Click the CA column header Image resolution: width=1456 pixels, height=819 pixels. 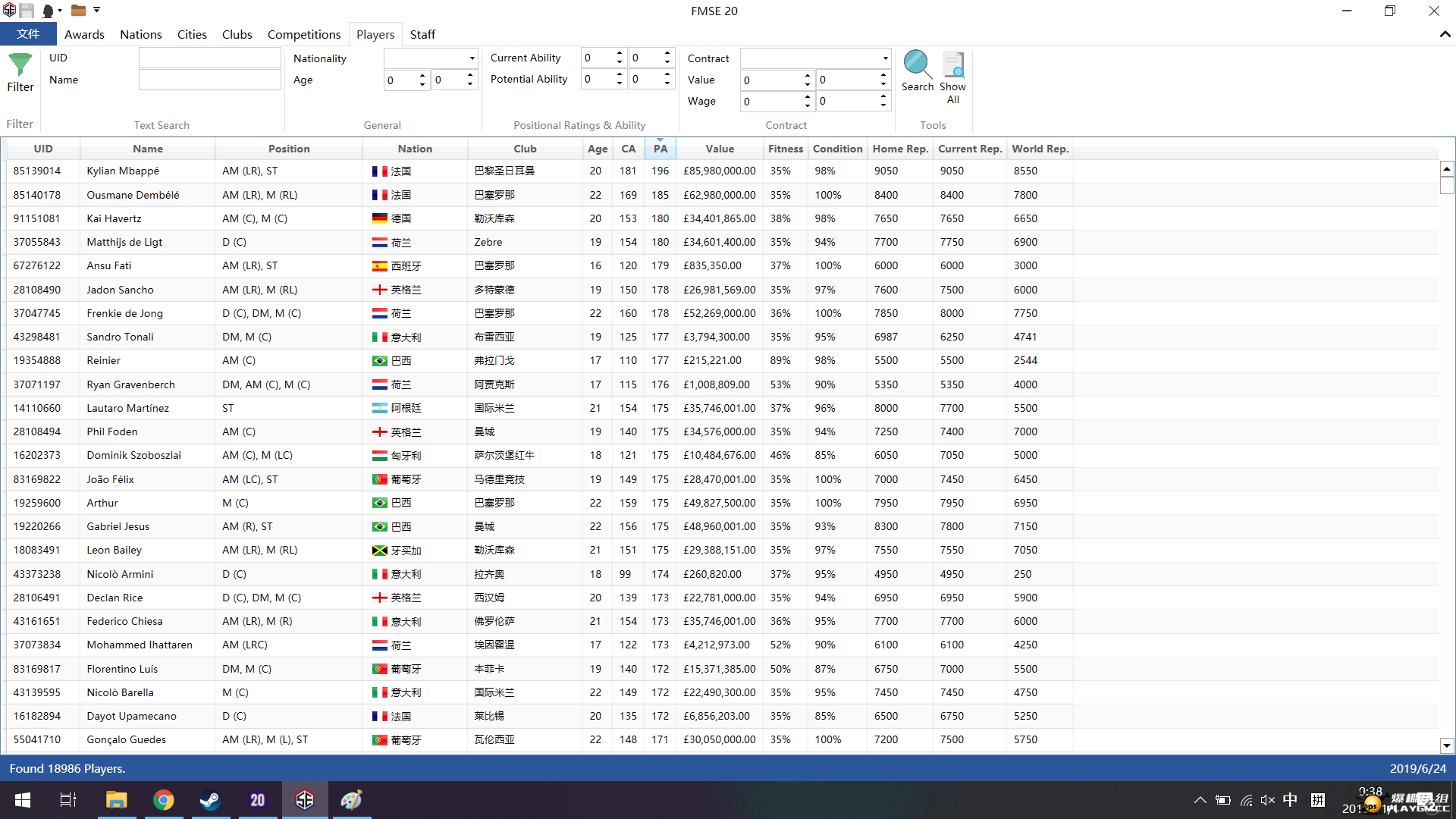[x=628, y=149]
